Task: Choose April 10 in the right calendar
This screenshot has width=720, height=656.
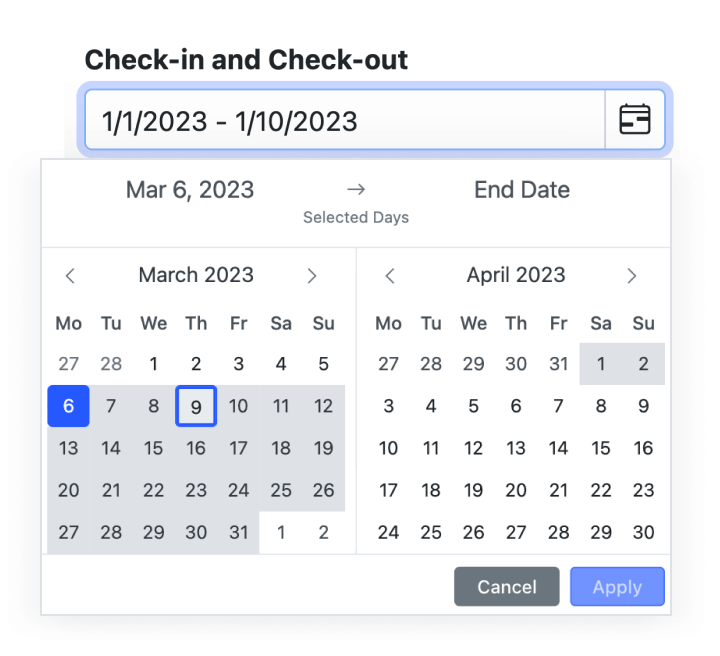Action: point(389,448)
